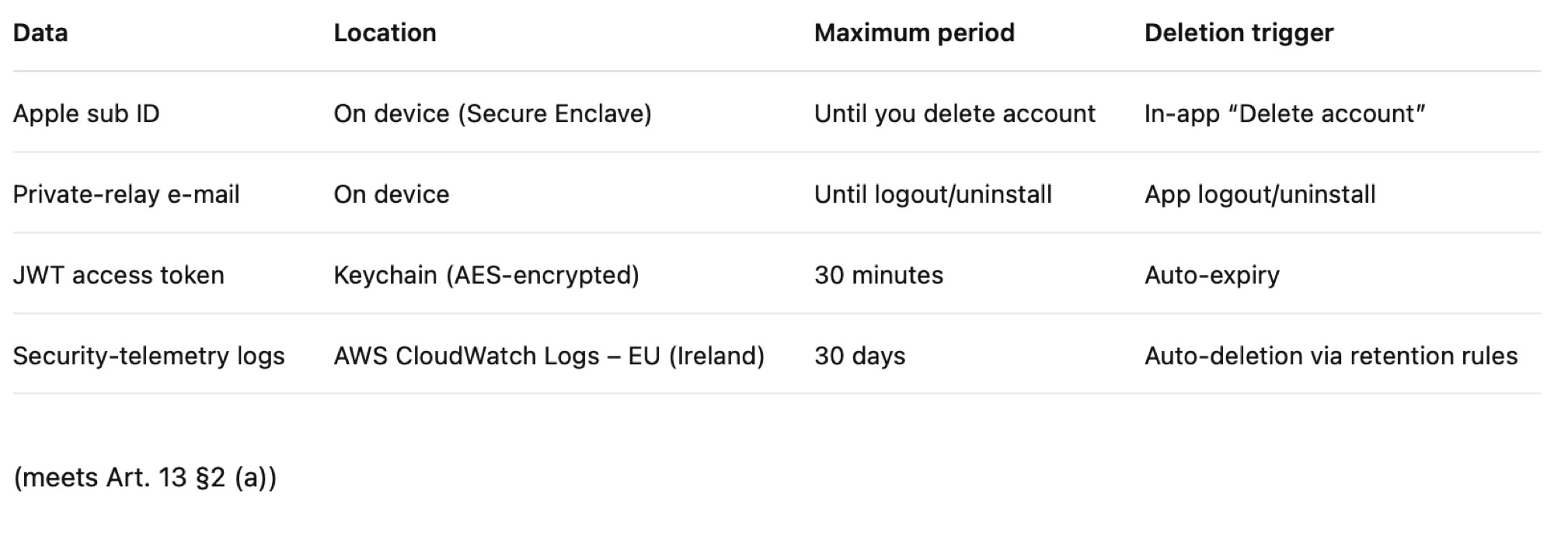Click the Security-telemetry logs cell

[148, 356]
